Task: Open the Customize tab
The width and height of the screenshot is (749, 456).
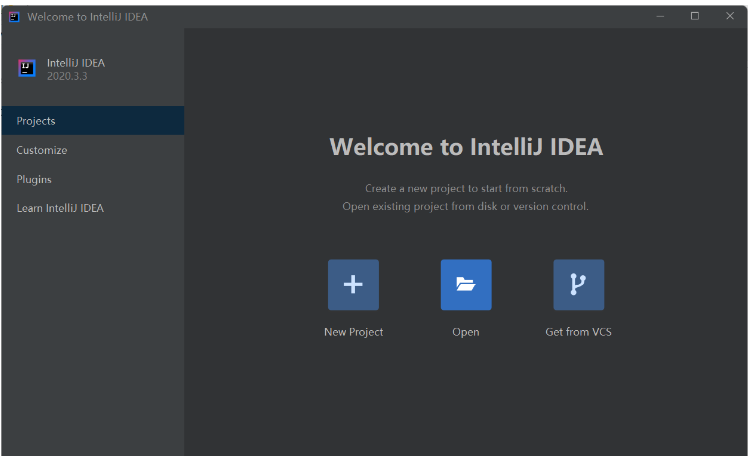Action: (93, 150)
